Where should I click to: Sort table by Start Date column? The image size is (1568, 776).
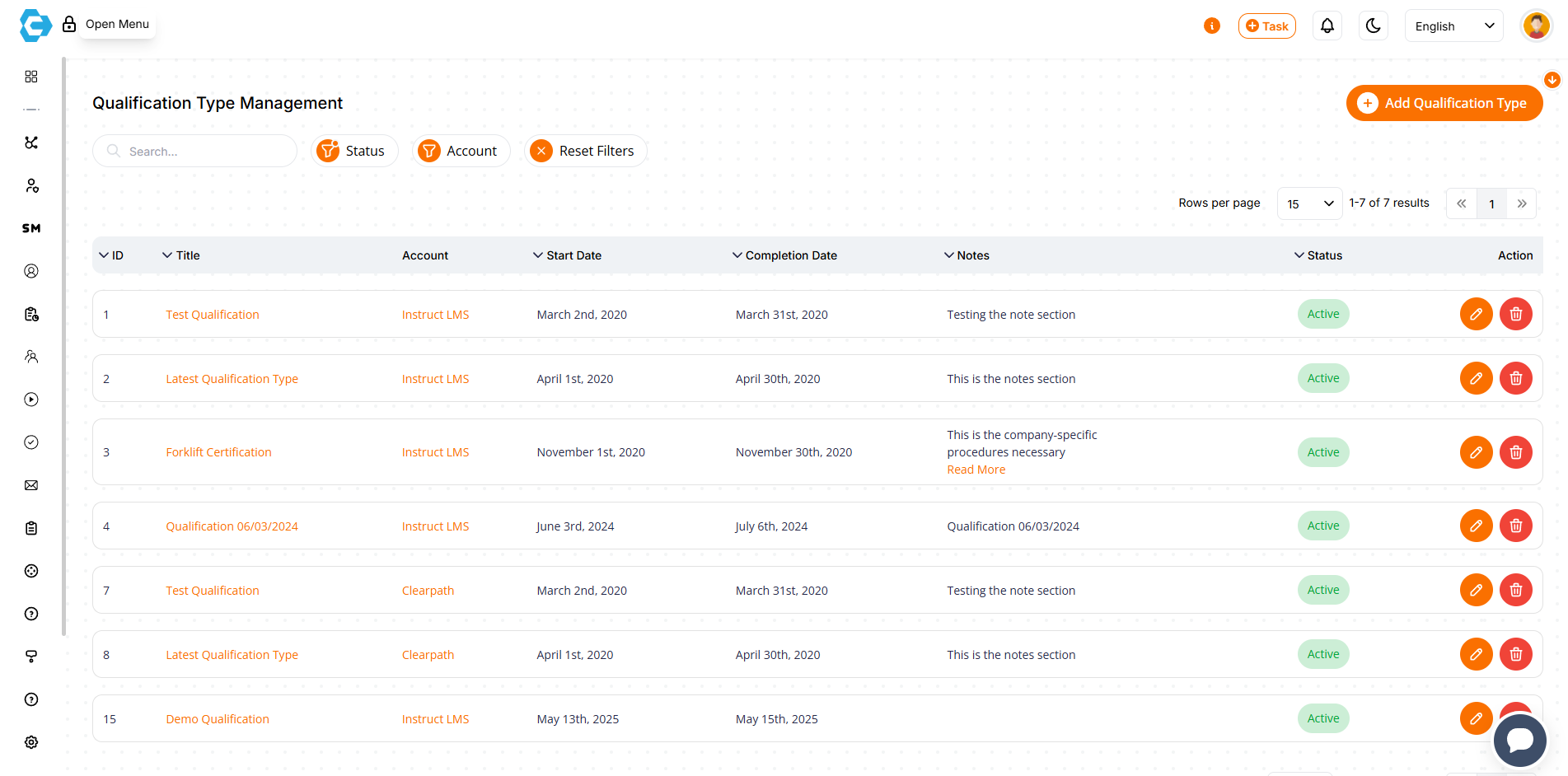[x=567, y=255]
